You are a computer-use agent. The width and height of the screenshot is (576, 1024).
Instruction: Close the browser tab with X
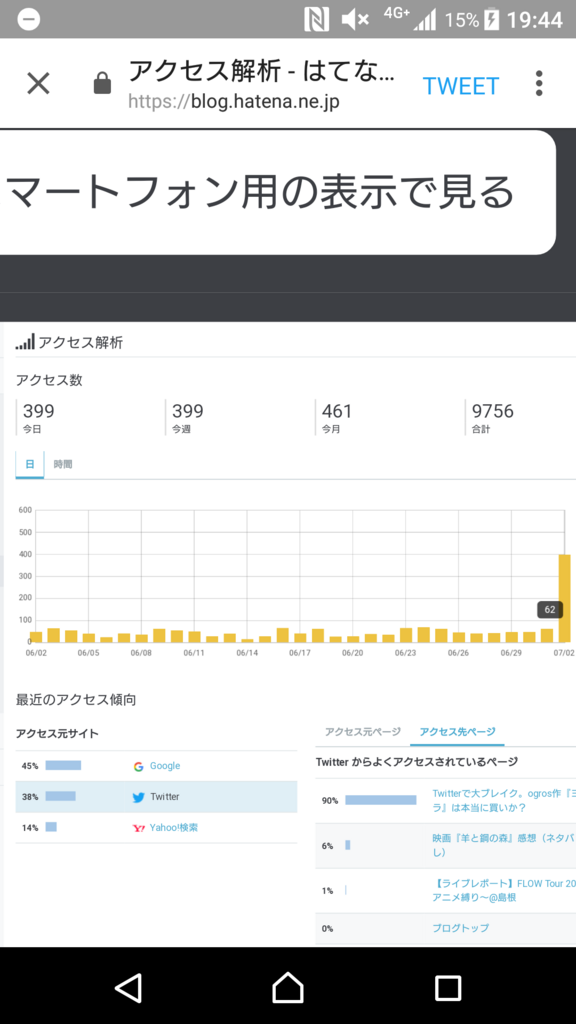click(38, 84)
